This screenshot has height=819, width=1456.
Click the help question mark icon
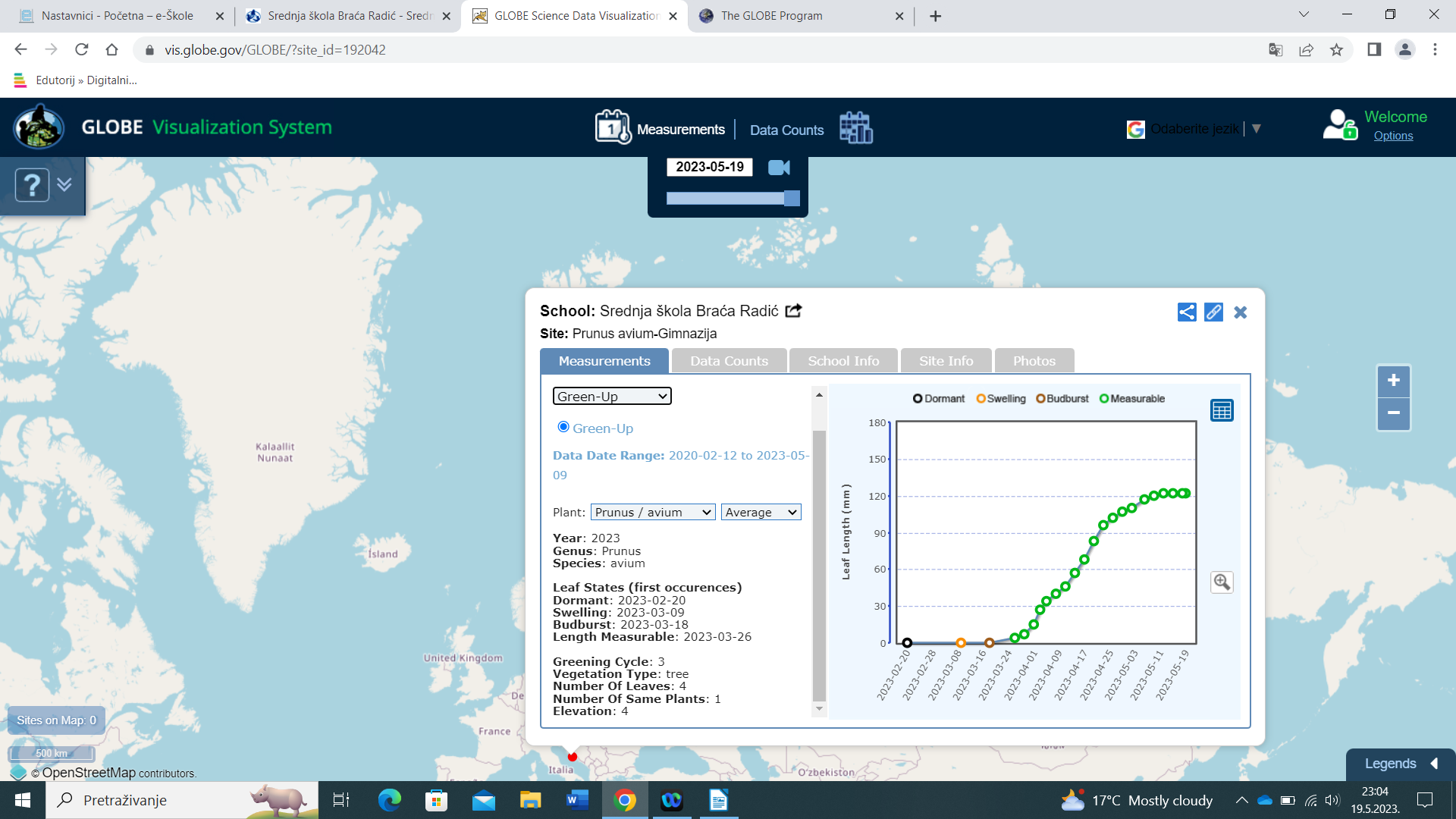(x=33, y=185)
